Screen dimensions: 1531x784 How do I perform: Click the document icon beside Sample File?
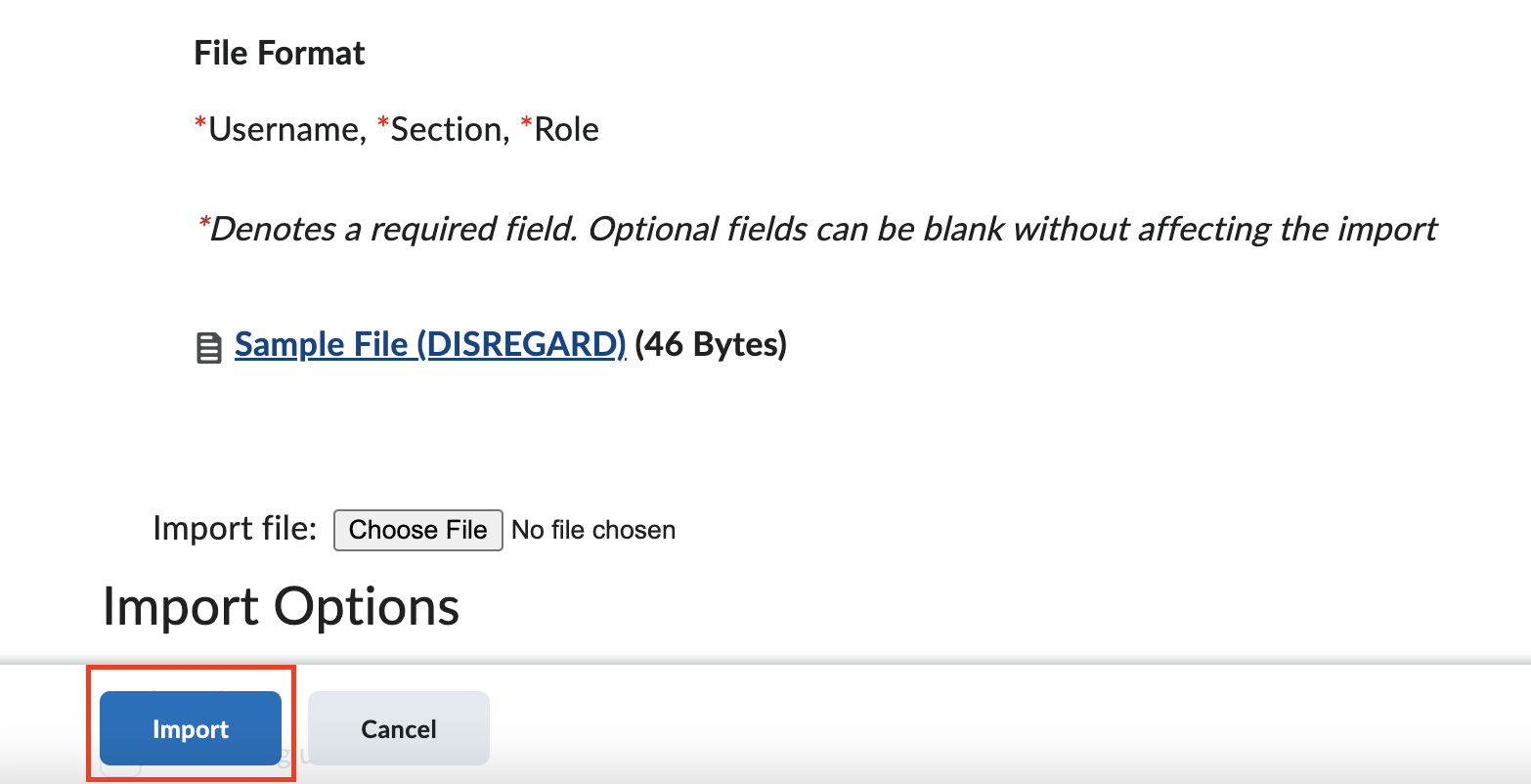208,348
